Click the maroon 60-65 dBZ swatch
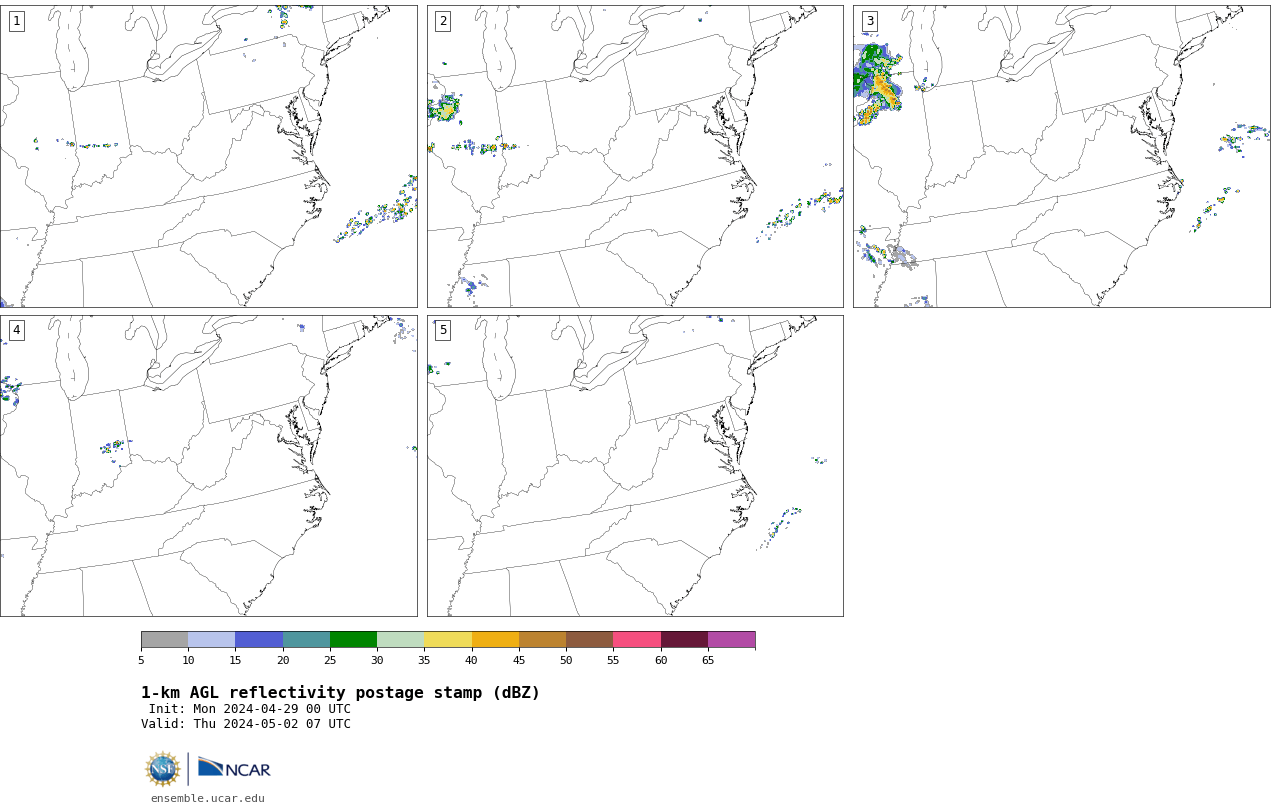Screen dimensions: 1280x809 [684, 640]
